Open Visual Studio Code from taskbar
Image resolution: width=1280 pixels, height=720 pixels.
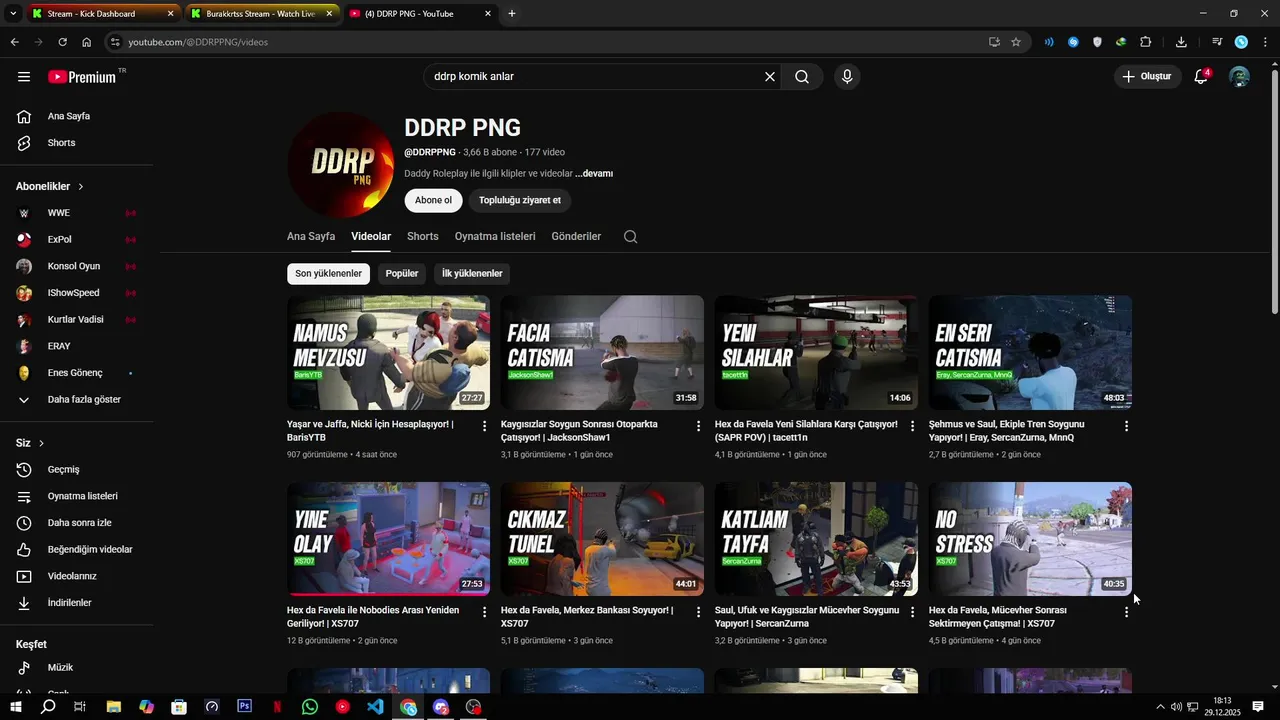375,707
